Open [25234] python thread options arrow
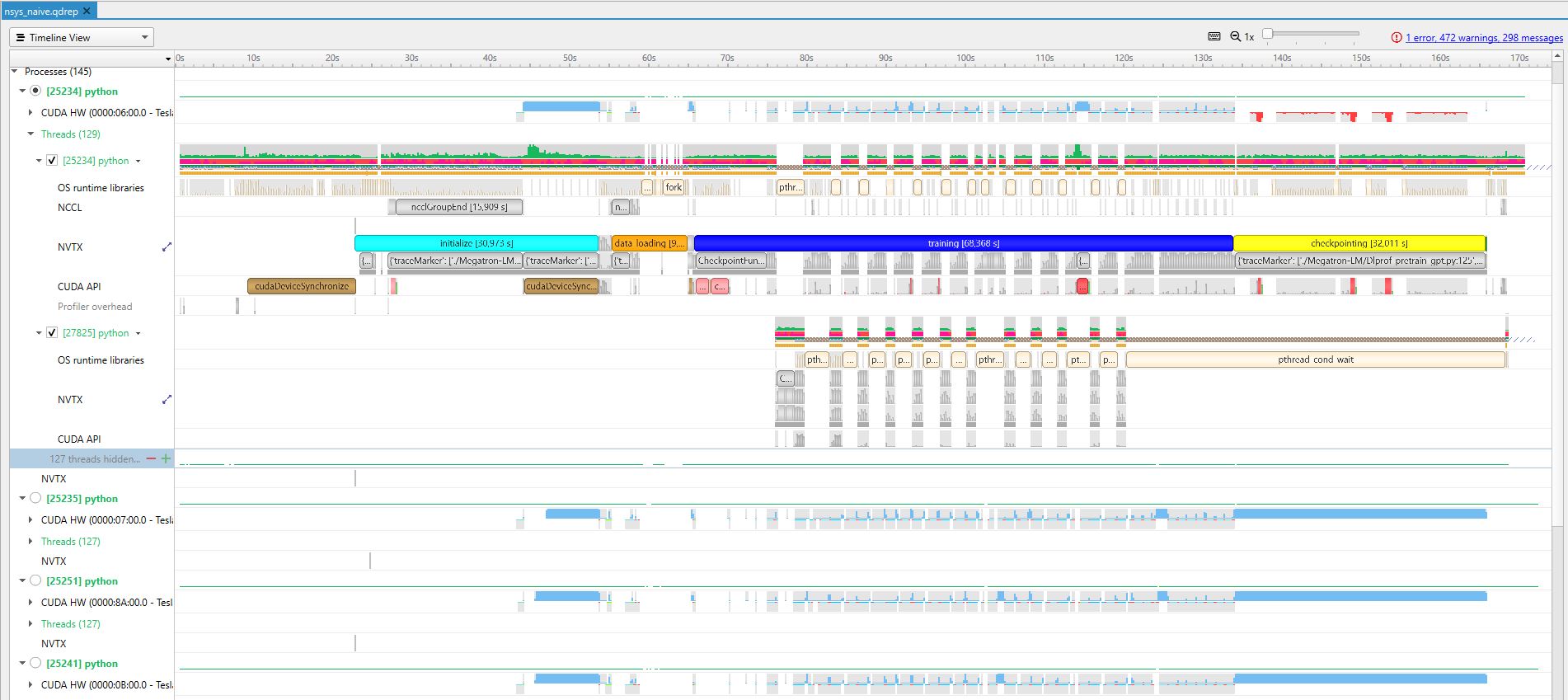The height and width of the screenshot is (700, 1568). point(138,162)
